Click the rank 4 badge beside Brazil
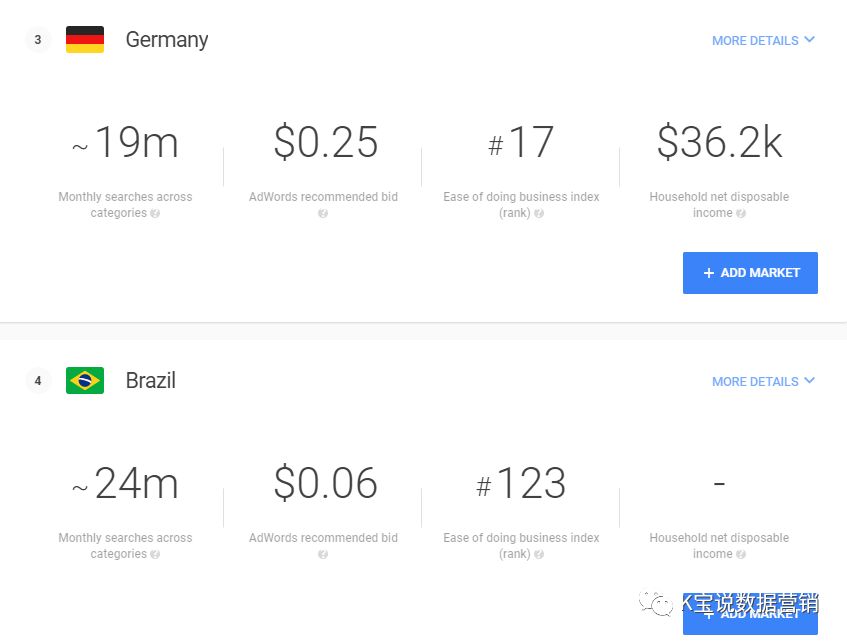 [x=38, y=381]
